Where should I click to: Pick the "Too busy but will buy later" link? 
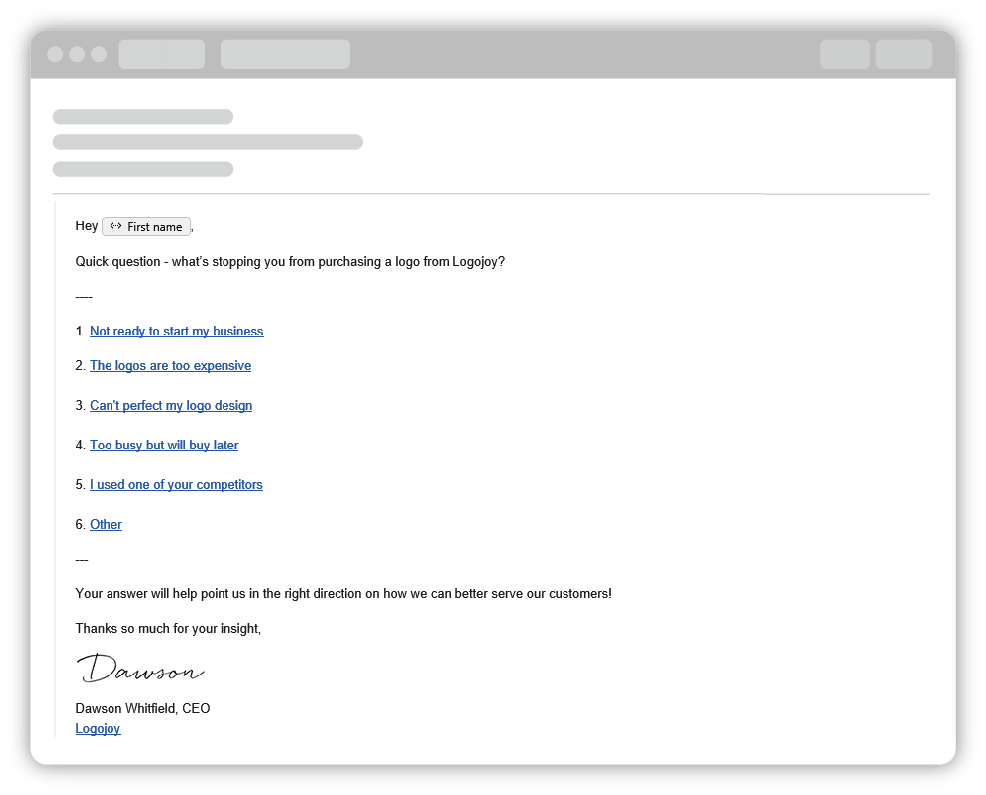pyautogui.click(x=164, y=445)
